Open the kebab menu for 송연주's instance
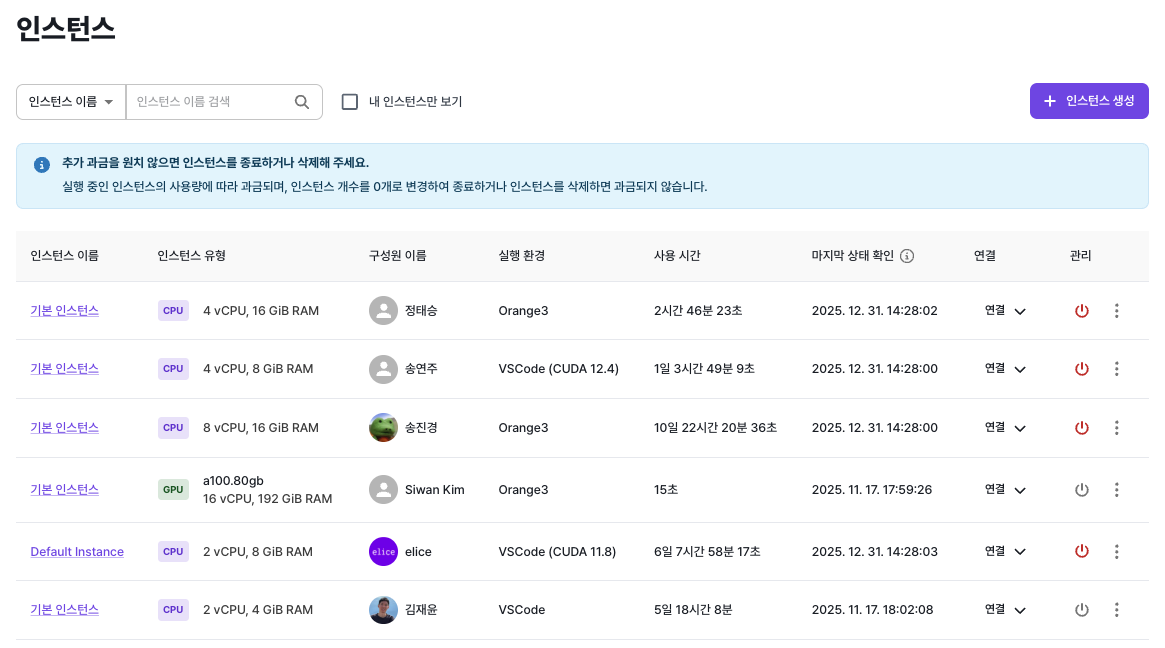 click(x=1116, y=368)
